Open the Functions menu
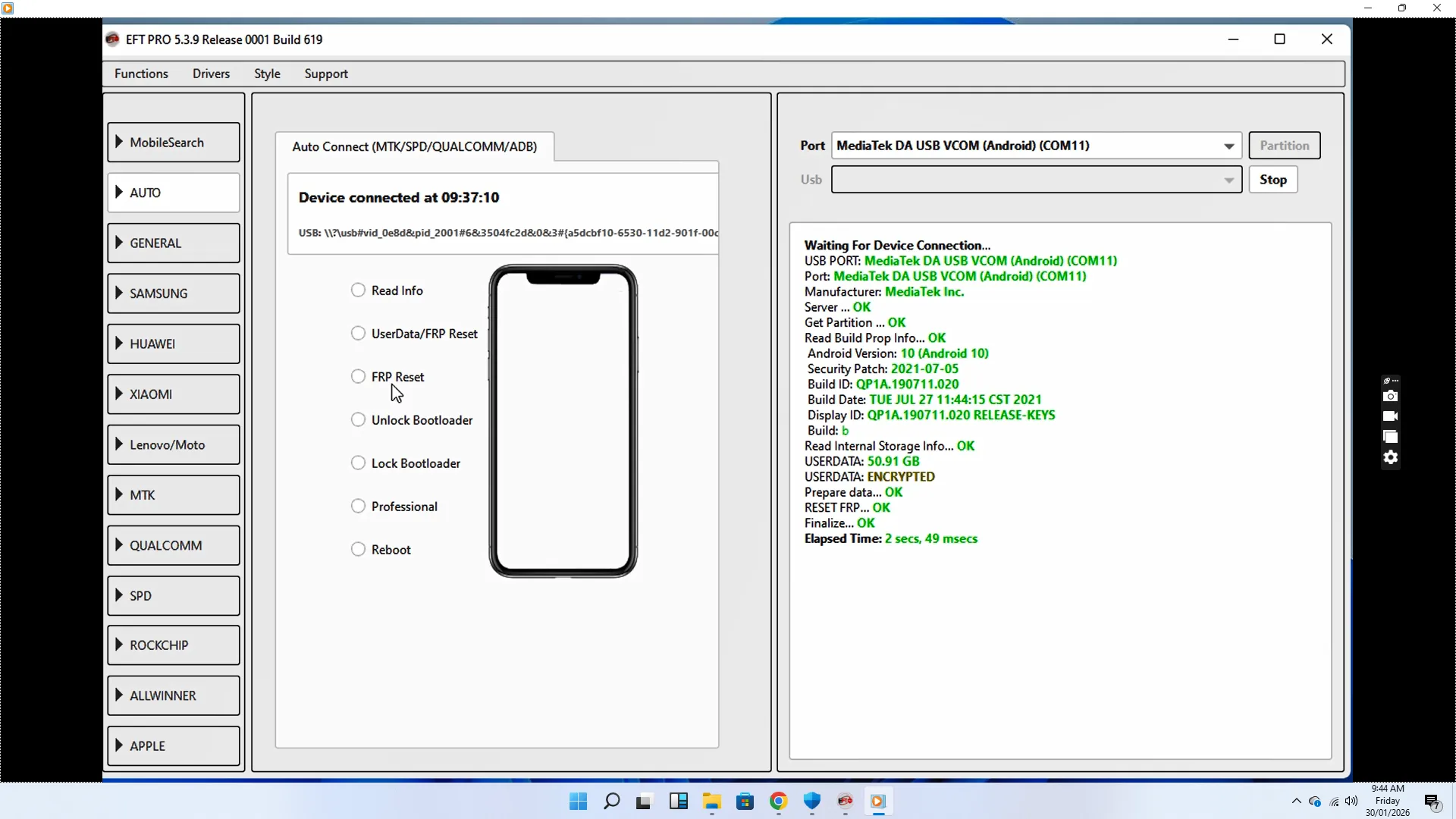 pyautogui.click(x=141, y=74)
